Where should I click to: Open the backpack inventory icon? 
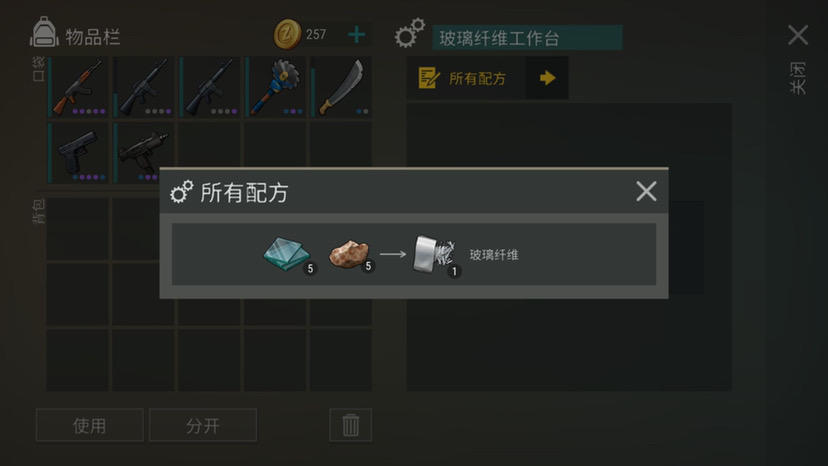coord(44,32)
